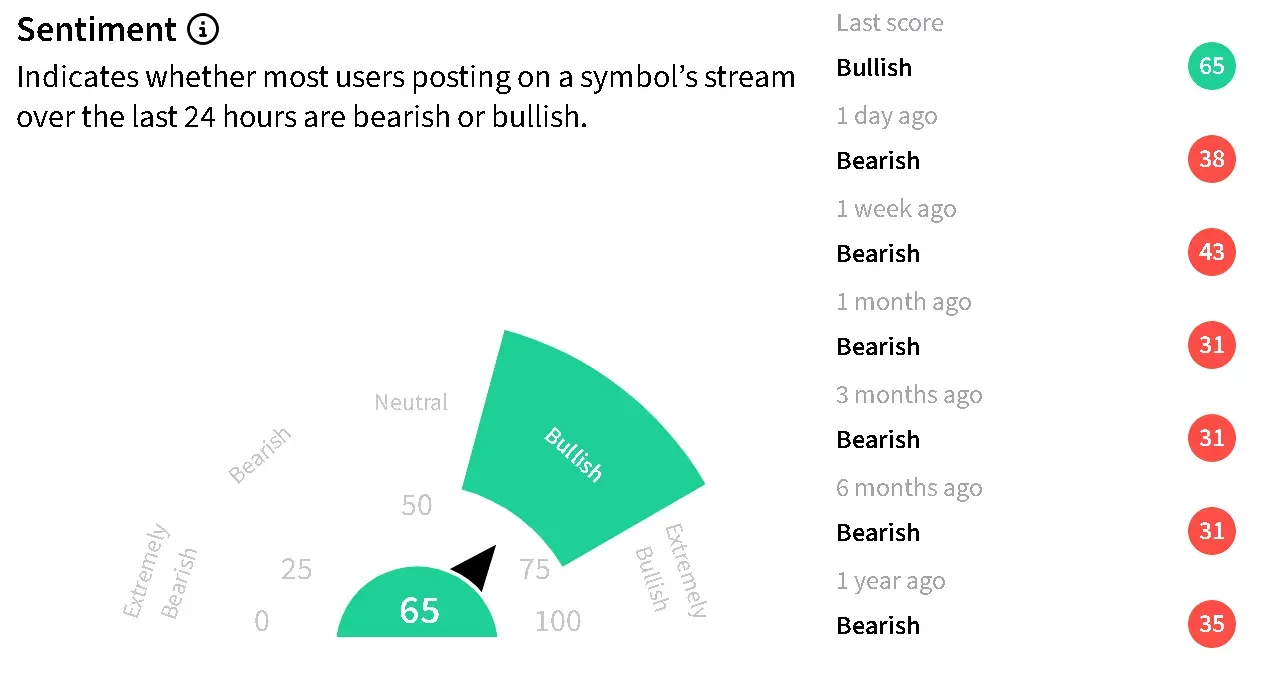Click the Bearish label under 1 day ago

click(877, 161)
